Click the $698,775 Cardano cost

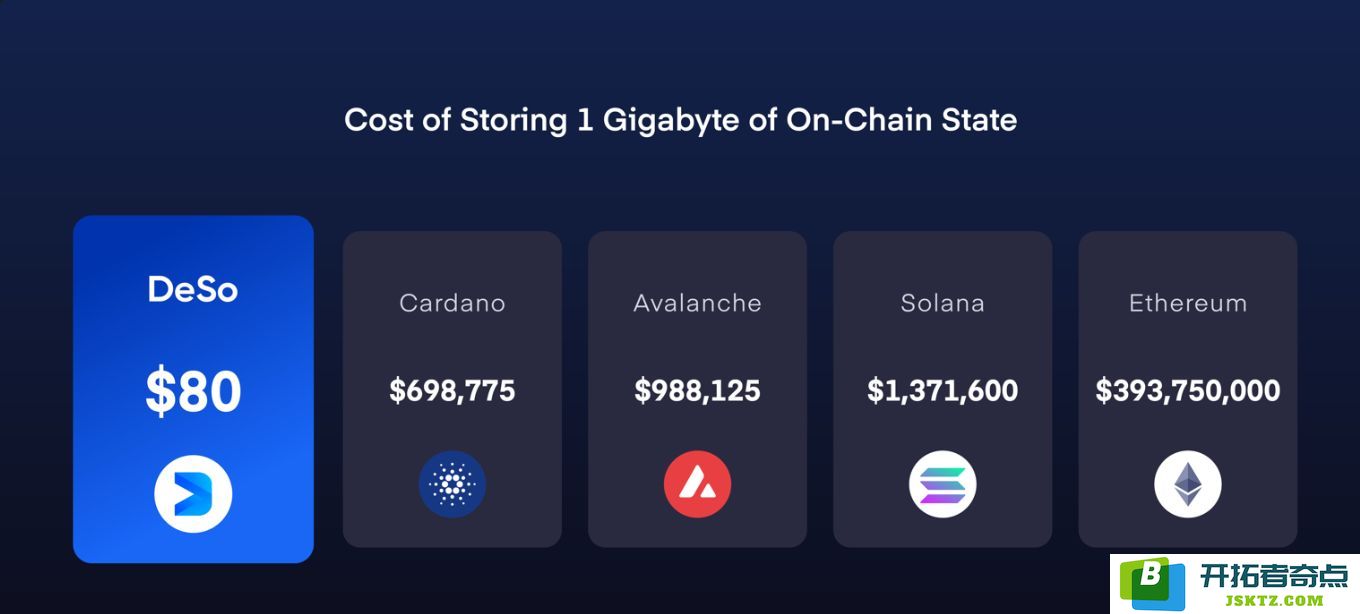(x=452, y=390)
